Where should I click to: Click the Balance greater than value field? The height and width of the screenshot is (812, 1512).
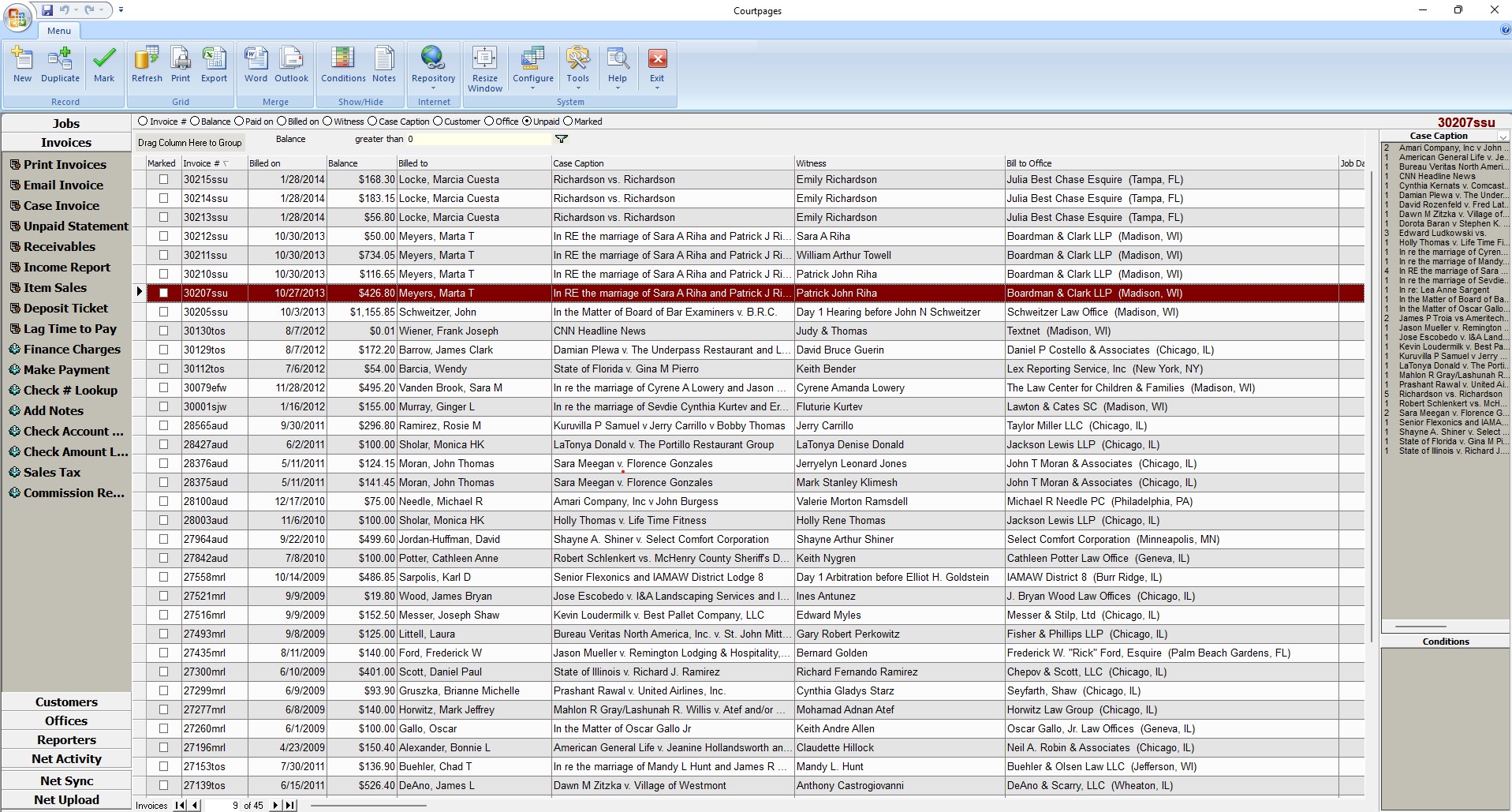click(479, 139)
